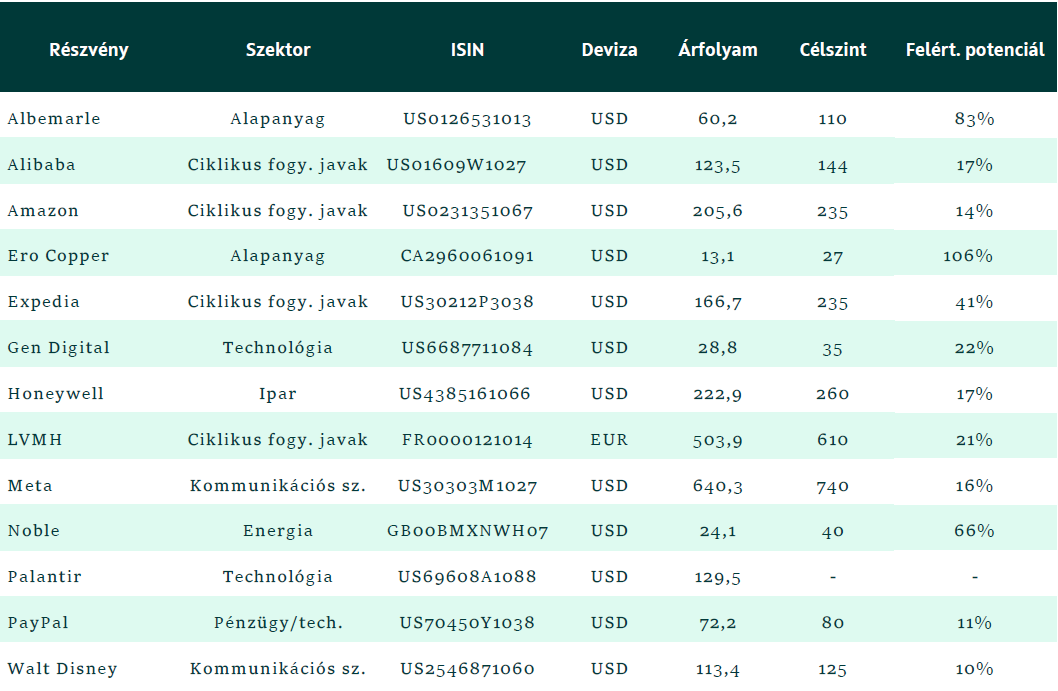The image size is (1058, 691).
Task: Select the Palantir price 129,5
Action: point(717,578)
